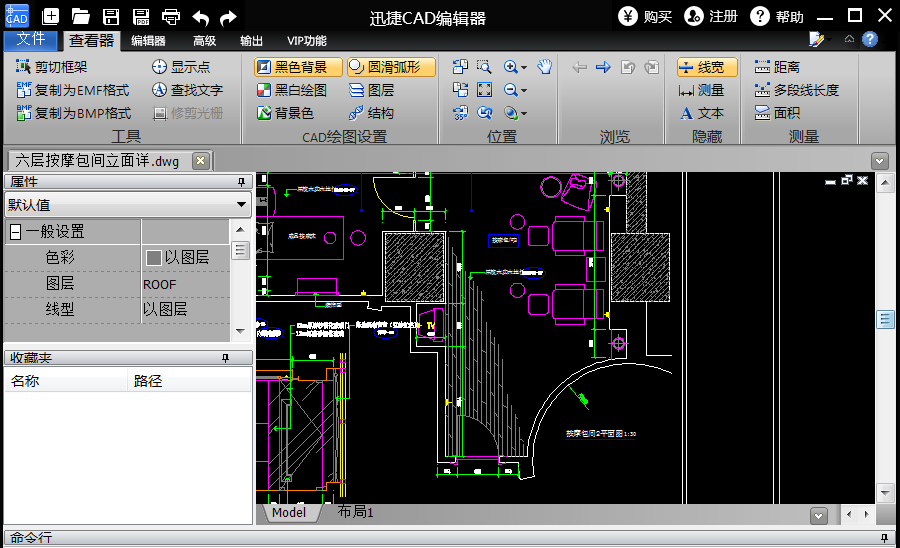
Task: Open the 文件 menu
Action: click(x=31, y=40)
